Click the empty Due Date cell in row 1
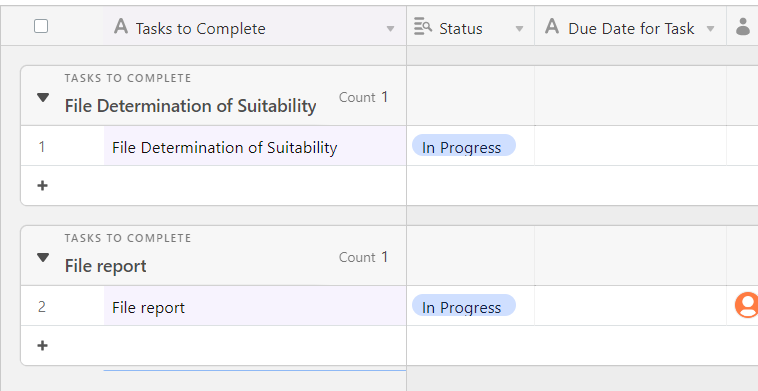758x391 pixels. [x=630, y=146]
